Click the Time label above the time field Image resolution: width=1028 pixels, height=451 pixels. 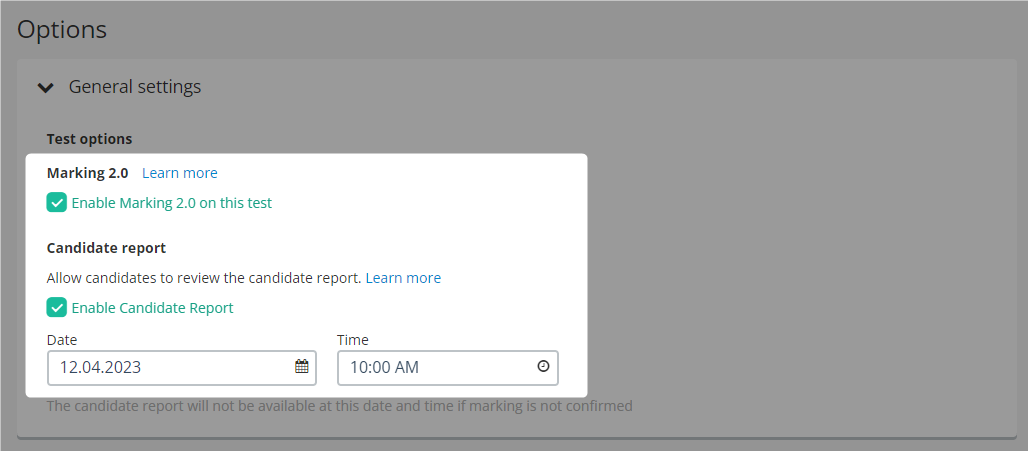[352, 340]
